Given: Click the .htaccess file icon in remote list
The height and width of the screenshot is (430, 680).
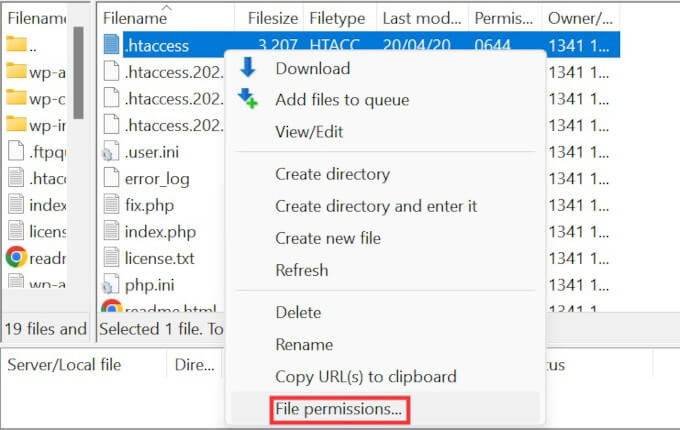Looking at the screenshot, I should (111, 45).
